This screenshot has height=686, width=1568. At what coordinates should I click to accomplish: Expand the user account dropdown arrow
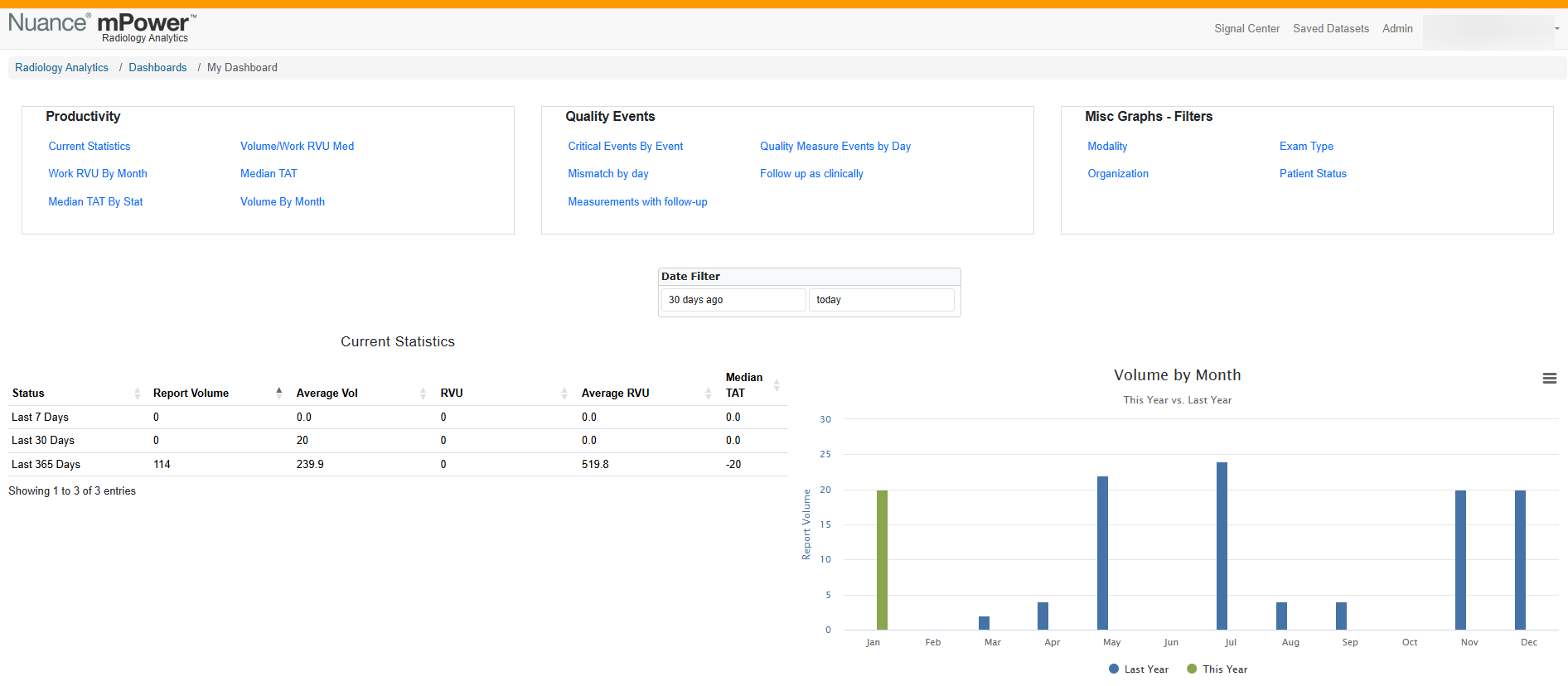[1557, 29]
